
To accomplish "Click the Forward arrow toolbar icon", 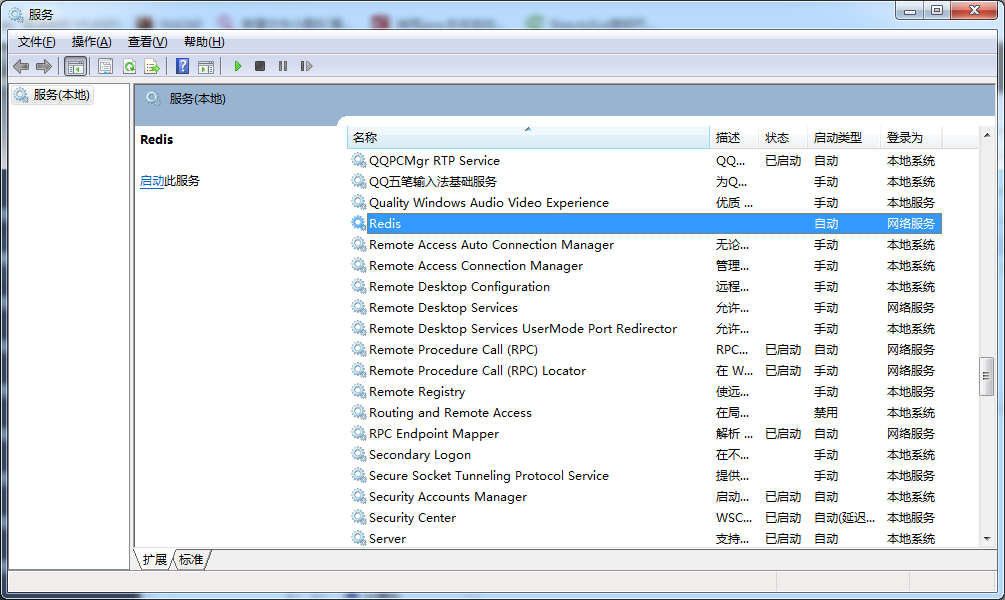I will click(x=44, y=66).
